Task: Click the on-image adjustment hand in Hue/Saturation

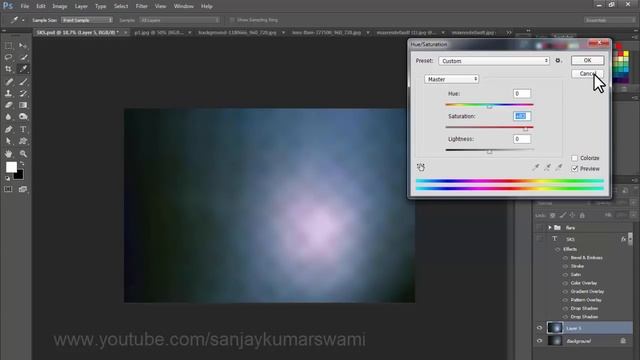Action: click(x=421, y=167)
